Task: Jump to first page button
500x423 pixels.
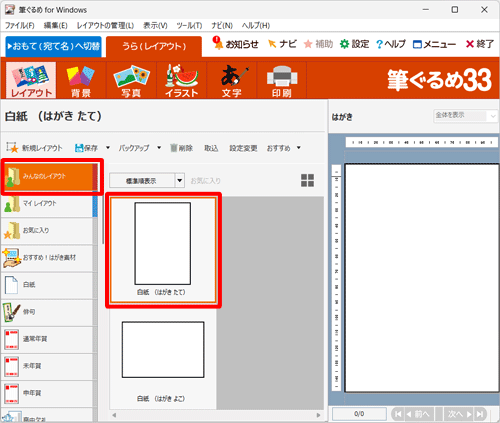Action: (x=398, y=414)
